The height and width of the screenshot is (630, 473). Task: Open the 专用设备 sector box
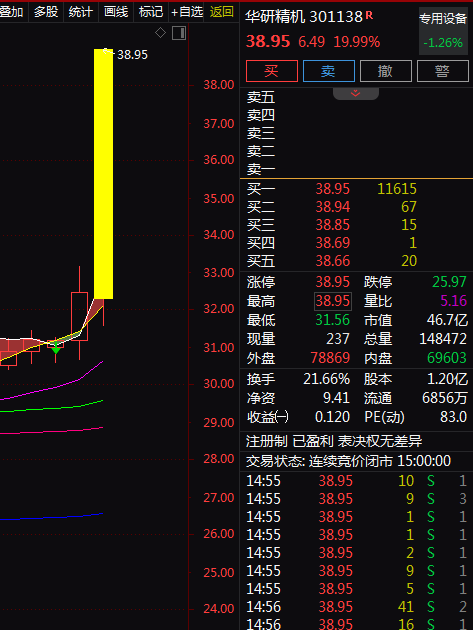[x=443, y=31]
